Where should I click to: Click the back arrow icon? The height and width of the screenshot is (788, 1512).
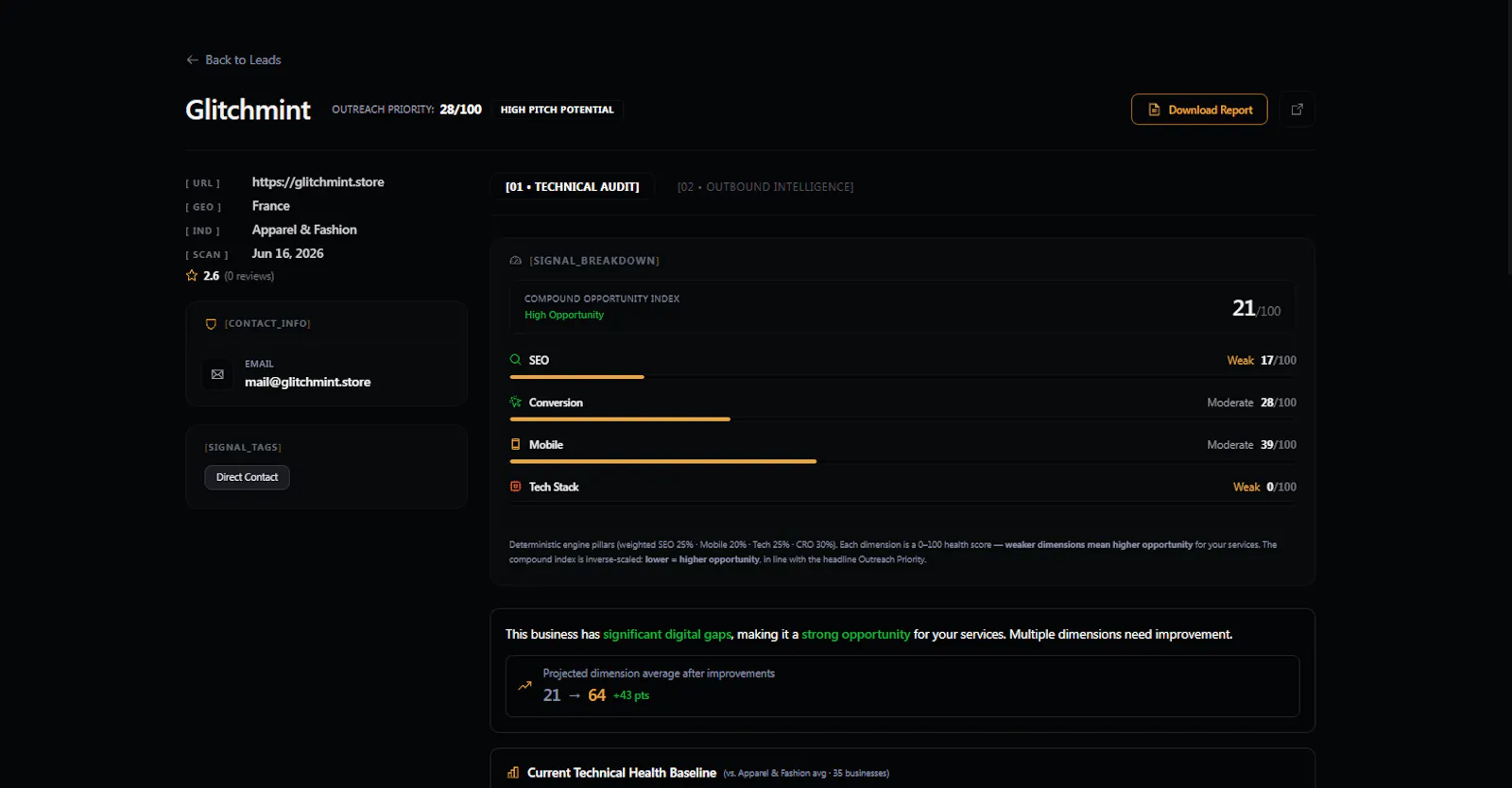click(193, 60)
